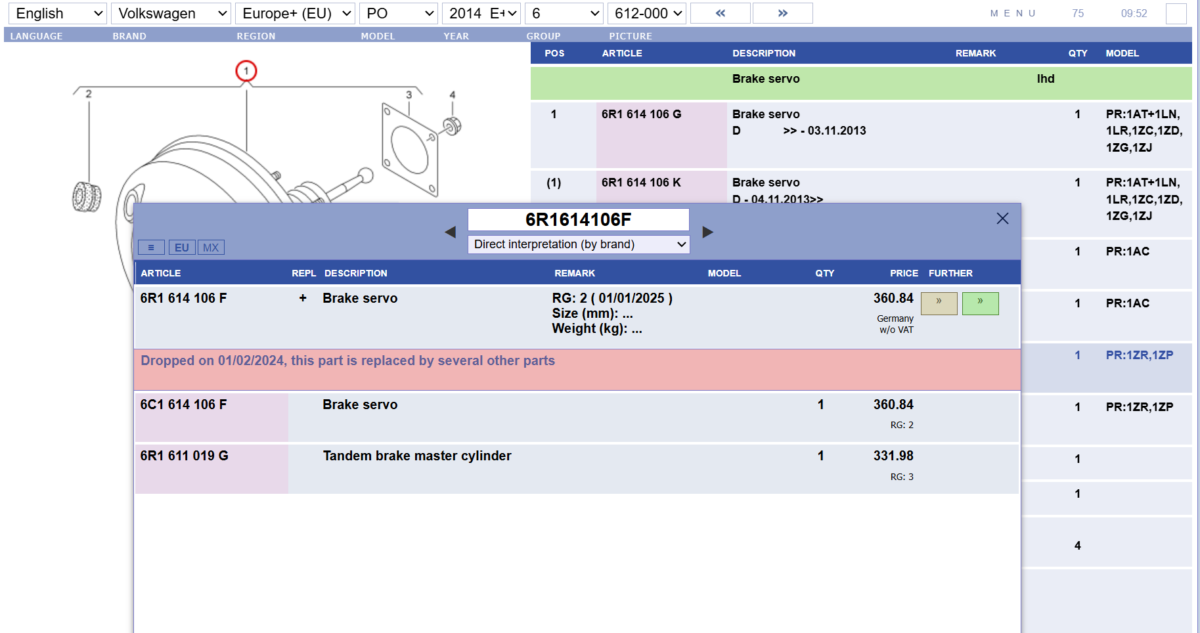1200x633 pixels.
Task: Open the Direct interpretation (by brand) dropdown
Action: point(579,244)
